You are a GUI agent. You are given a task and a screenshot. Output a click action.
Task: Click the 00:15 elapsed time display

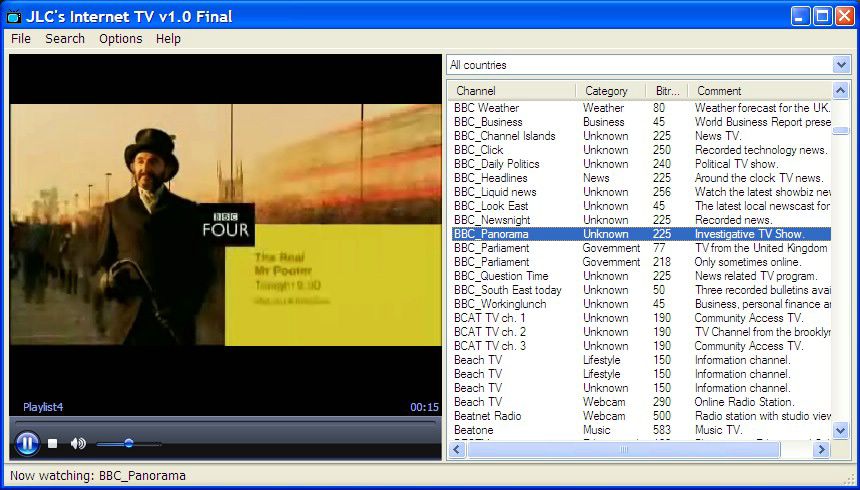[x=425, y=407]
